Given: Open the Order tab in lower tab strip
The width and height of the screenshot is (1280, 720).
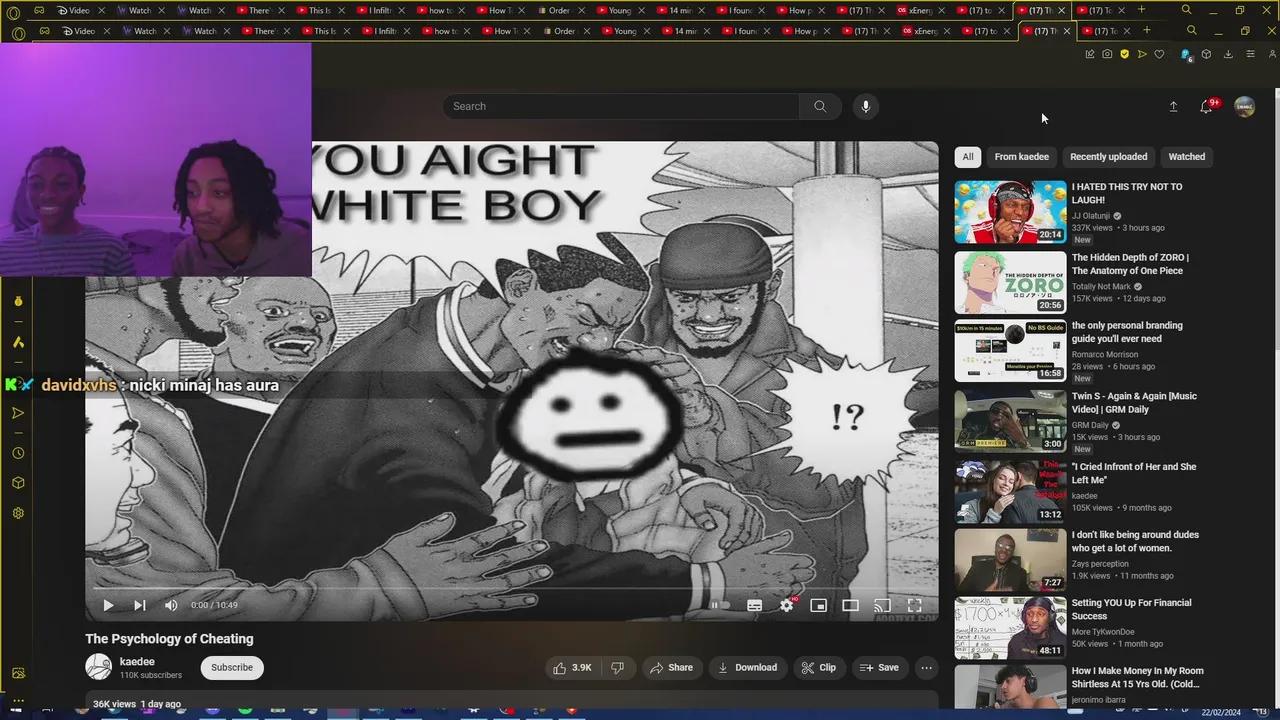Looking at the screenshot, I should coord(564,31).
